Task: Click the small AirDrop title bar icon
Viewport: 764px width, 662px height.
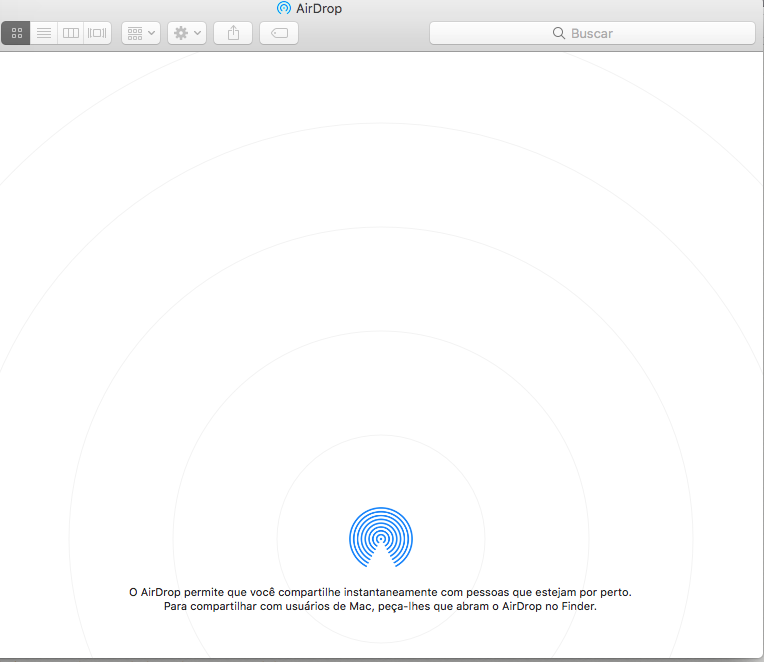Action: 284,8
